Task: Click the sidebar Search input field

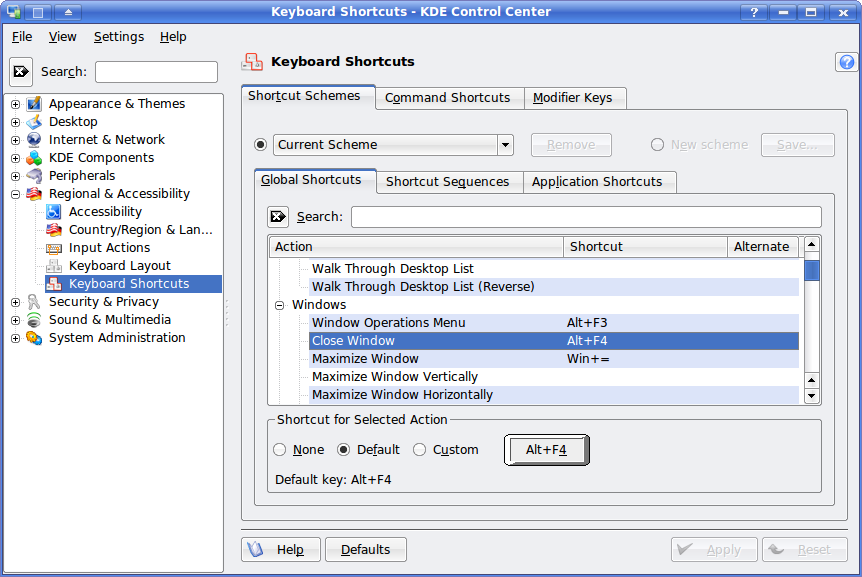Action: click(x=156, y=72)
